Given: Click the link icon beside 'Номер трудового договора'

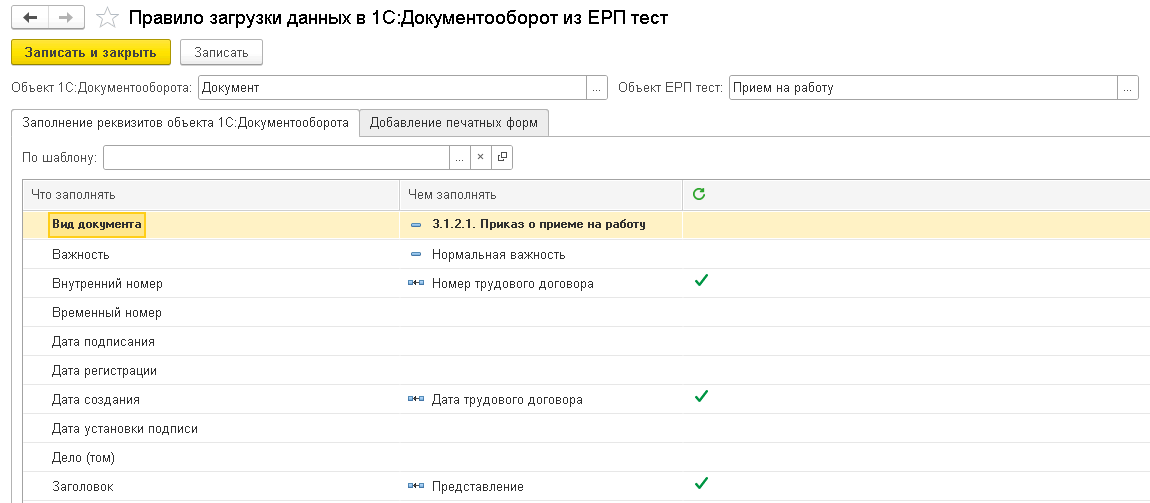Looking at the screenshot, I should click(x=416, y=284).
